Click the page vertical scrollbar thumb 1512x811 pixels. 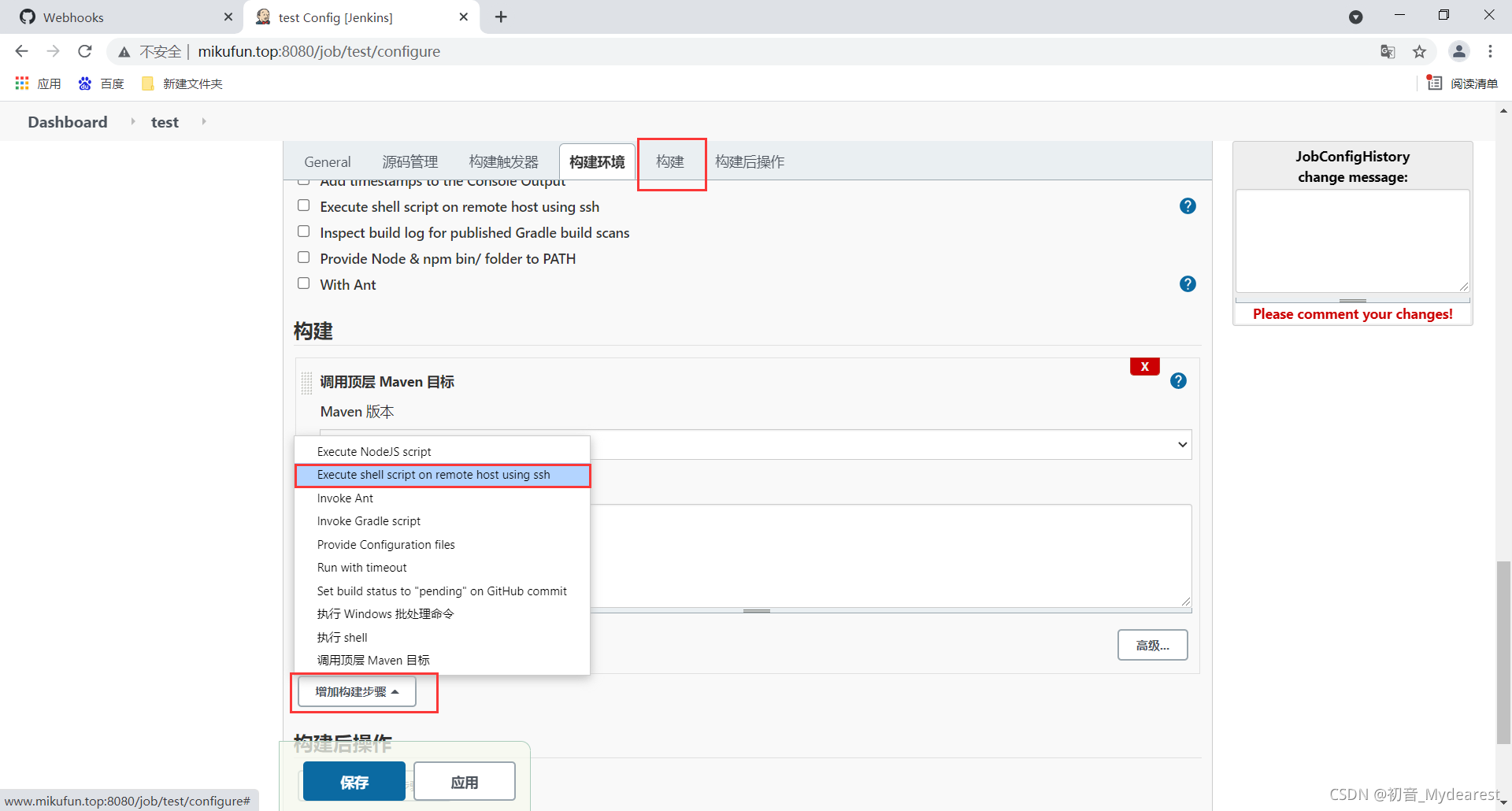coord(1504,652)
